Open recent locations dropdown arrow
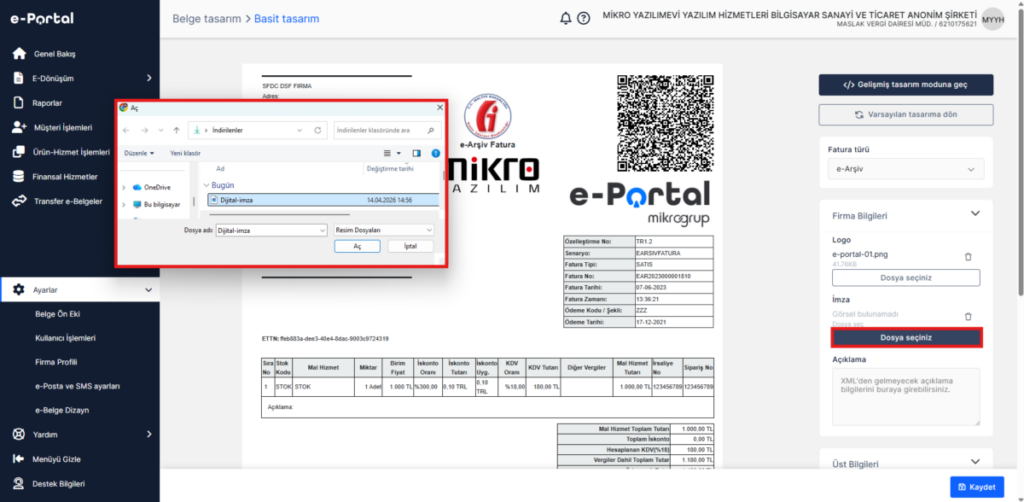Viewport: 1024px width, 502px height. [160, 131]
